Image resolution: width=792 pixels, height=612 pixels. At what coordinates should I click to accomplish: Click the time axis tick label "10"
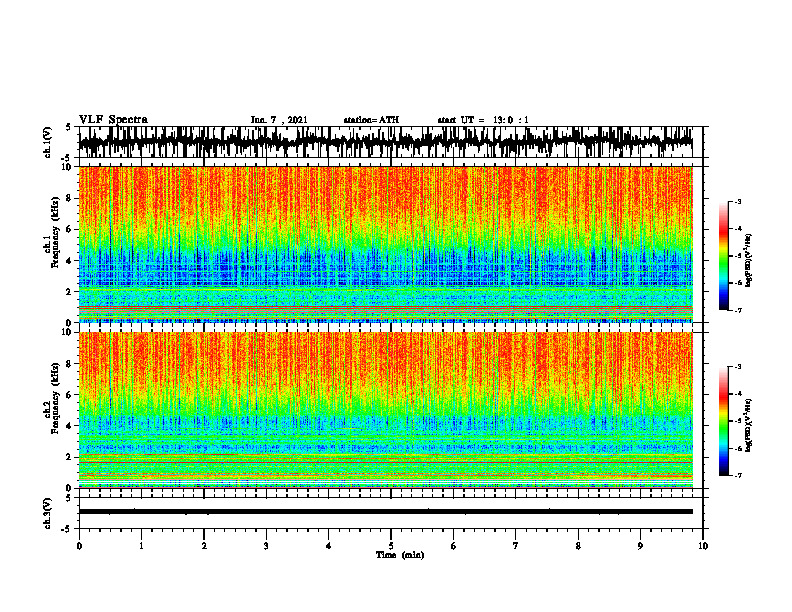(x=703, y=546)
